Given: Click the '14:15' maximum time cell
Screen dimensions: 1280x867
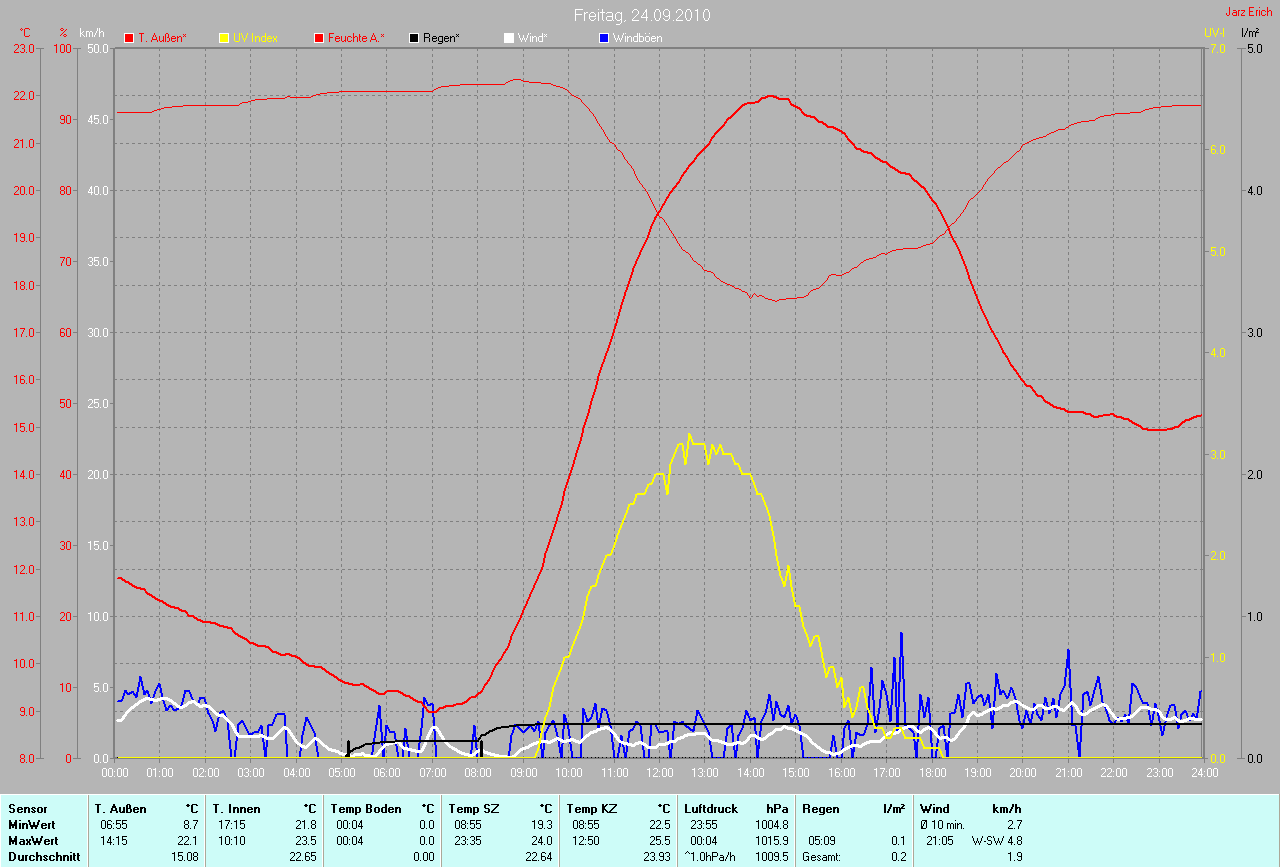Looking at the screenshot, I should point(113,841).
